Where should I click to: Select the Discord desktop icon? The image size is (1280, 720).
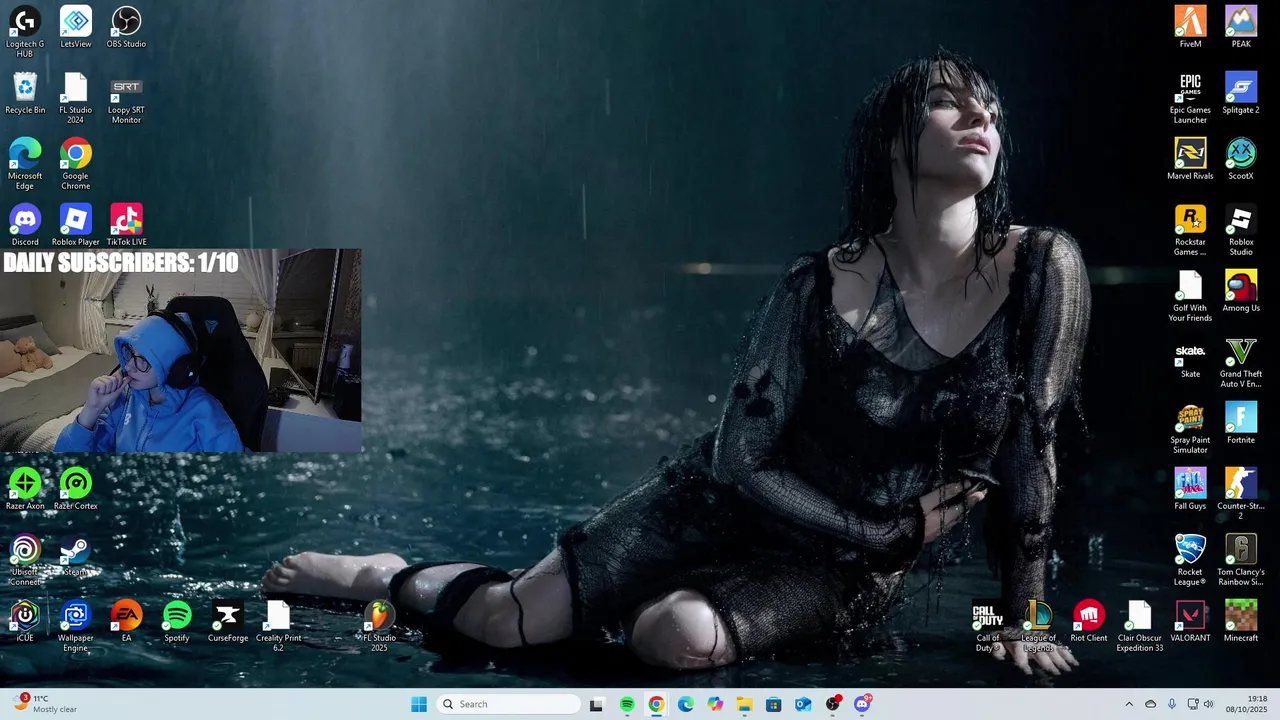[25, 225]
